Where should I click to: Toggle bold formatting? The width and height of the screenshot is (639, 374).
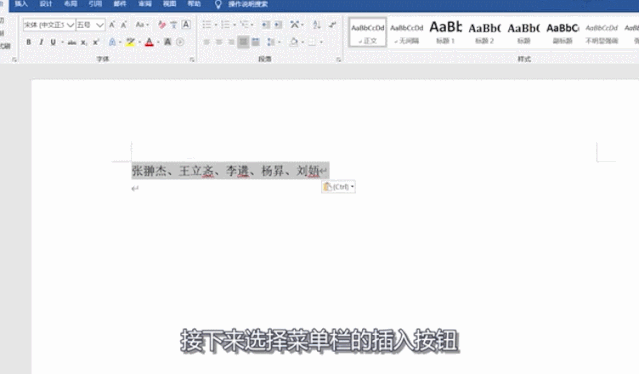coord(29,42)
